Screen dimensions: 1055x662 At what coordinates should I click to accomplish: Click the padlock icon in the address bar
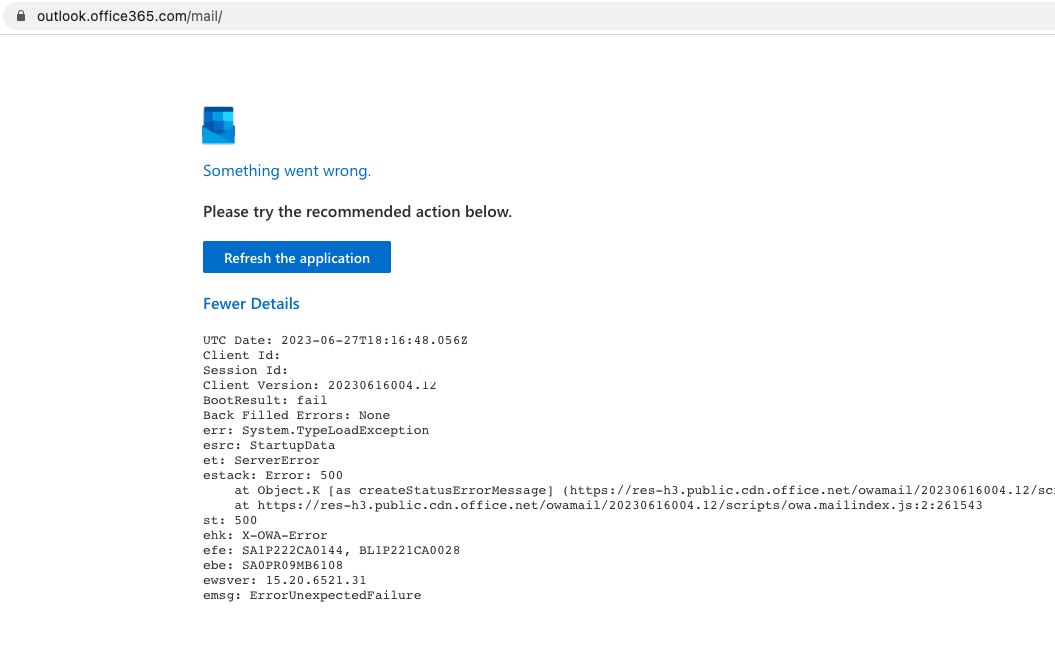[21, 15]
